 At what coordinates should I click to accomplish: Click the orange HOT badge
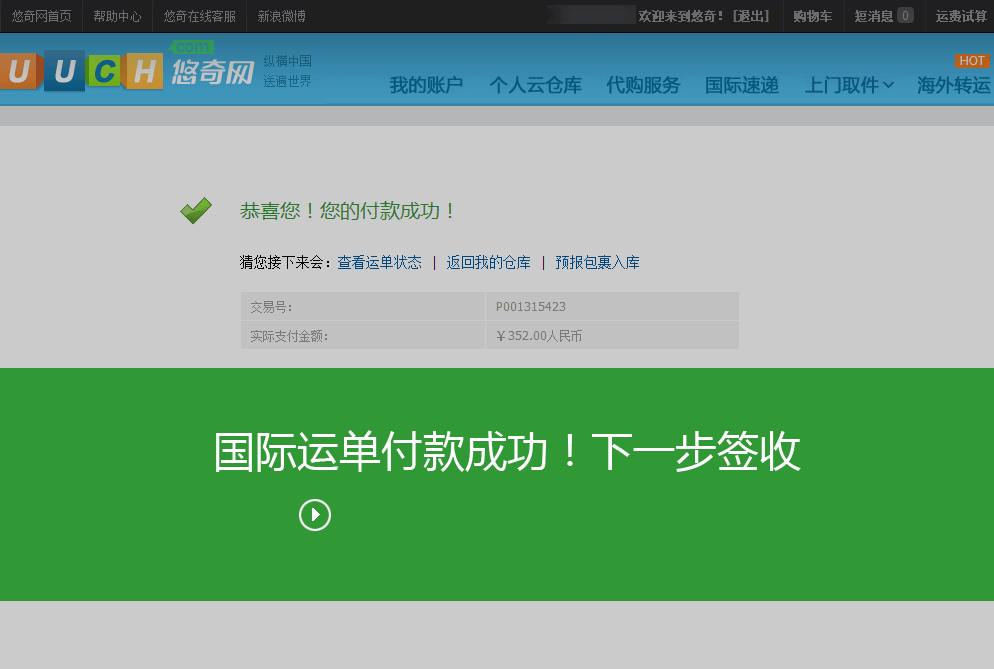(x=972, y=61)
